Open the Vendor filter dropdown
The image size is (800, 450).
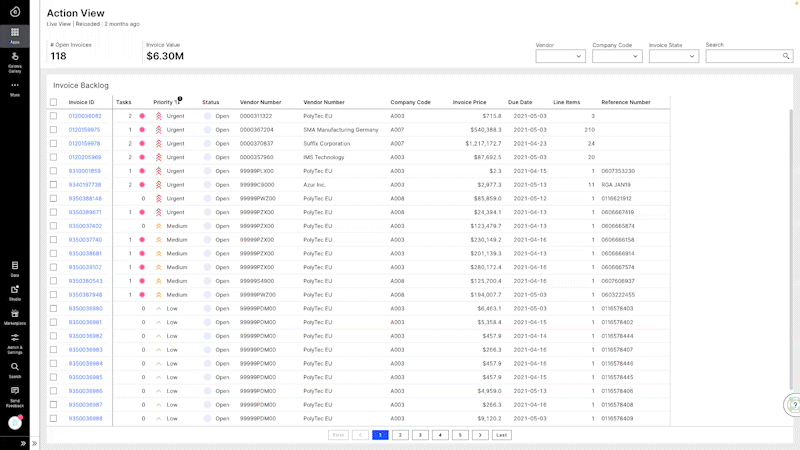560,56
